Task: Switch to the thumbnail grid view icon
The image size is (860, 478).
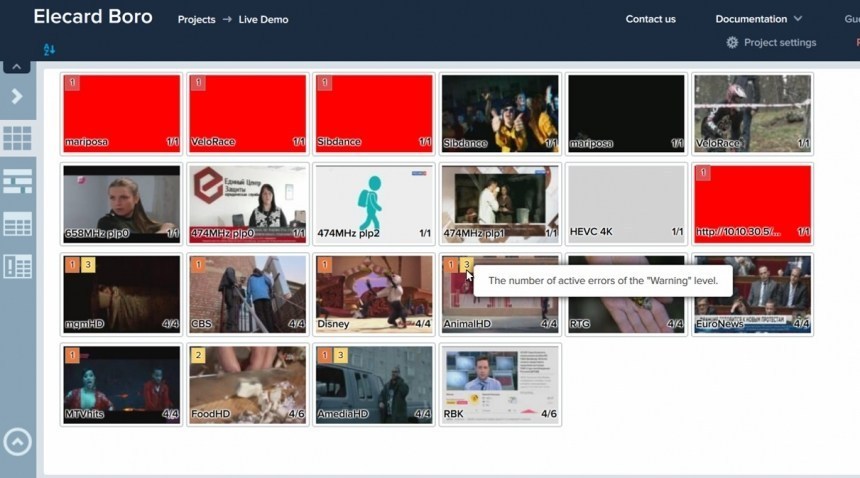Action: [18, 138]
